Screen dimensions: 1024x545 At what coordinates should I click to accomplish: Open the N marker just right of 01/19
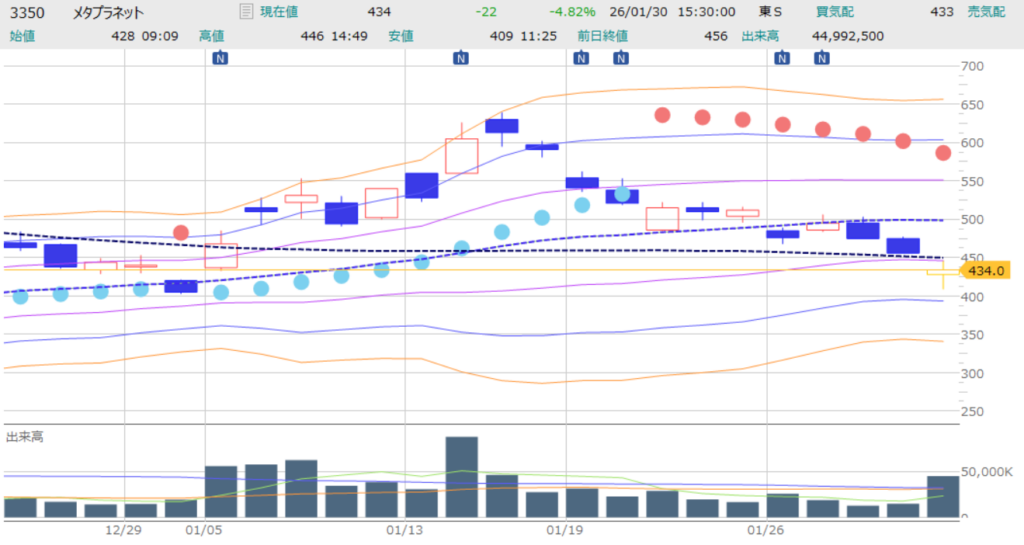[x=621, y=58]
